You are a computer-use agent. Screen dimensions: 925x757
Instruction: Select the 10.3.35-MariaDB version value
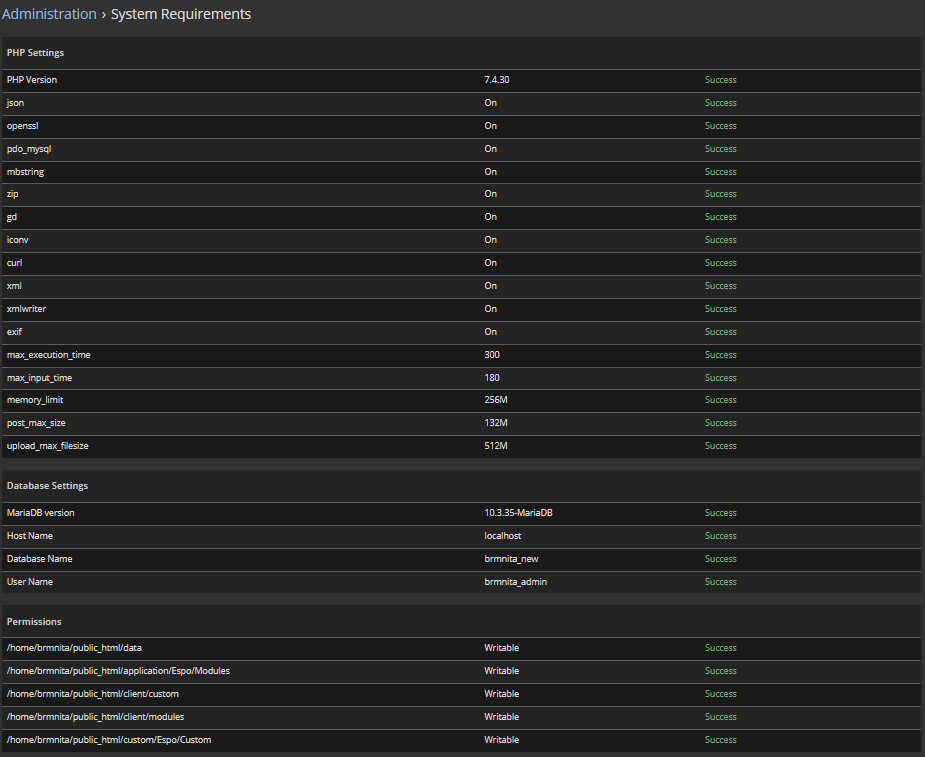point(518,513)
